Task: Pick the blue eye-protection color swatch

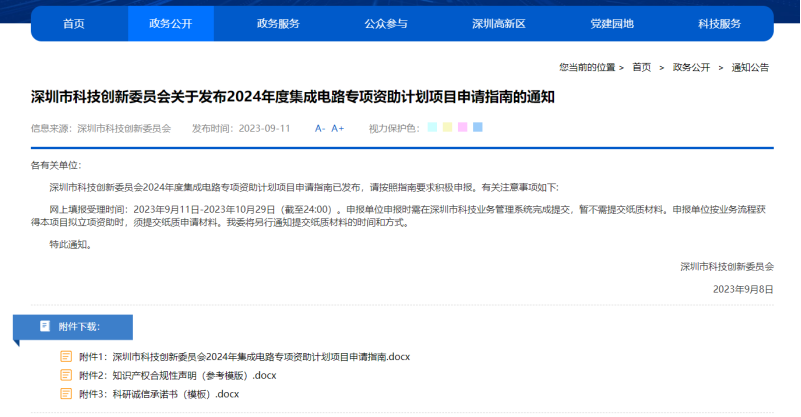Action: point(478,127)
